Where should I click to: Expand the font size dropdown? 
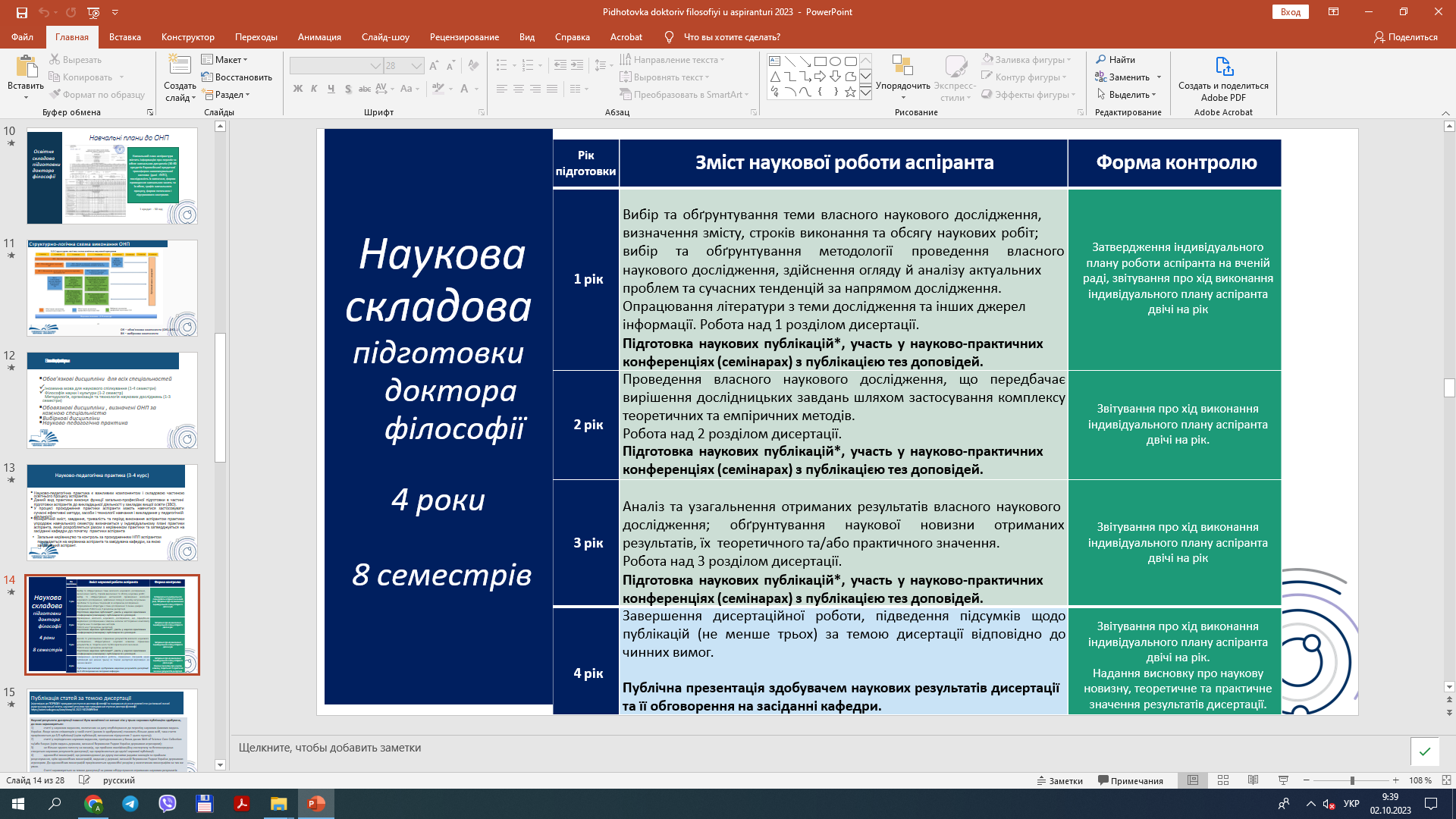click(x=416, y=66)
